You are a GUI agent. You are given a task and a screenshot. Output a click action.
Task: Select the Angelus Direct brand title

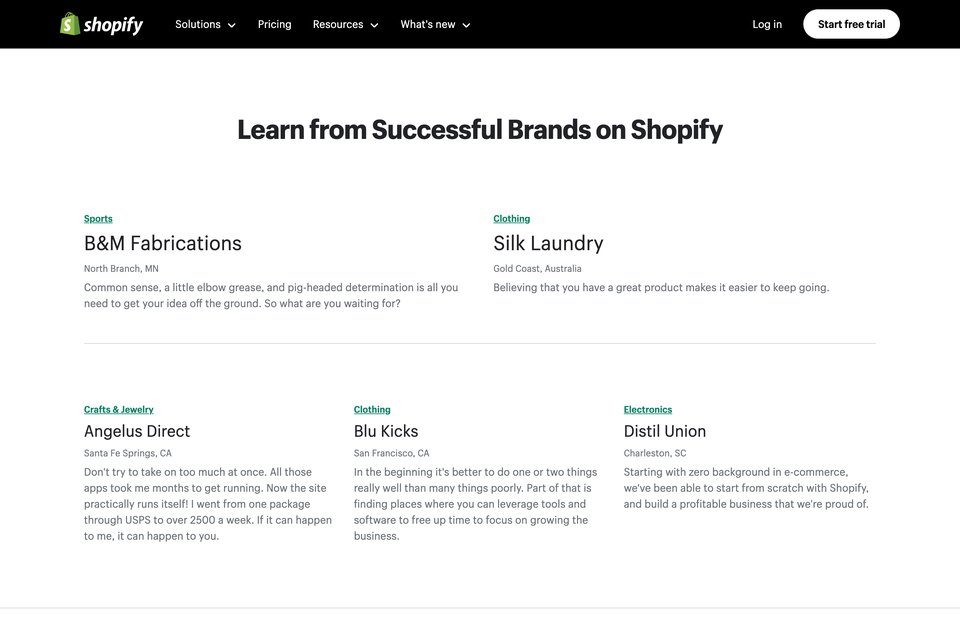(137, 431)
